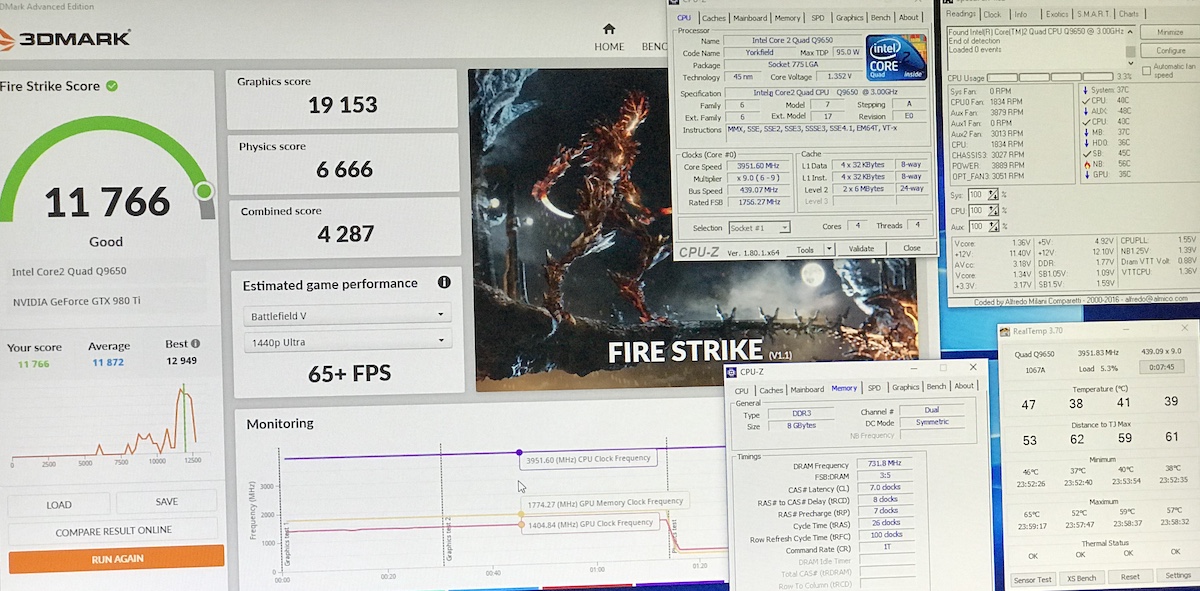Click the Physics score value 6 666

[344, 170]
